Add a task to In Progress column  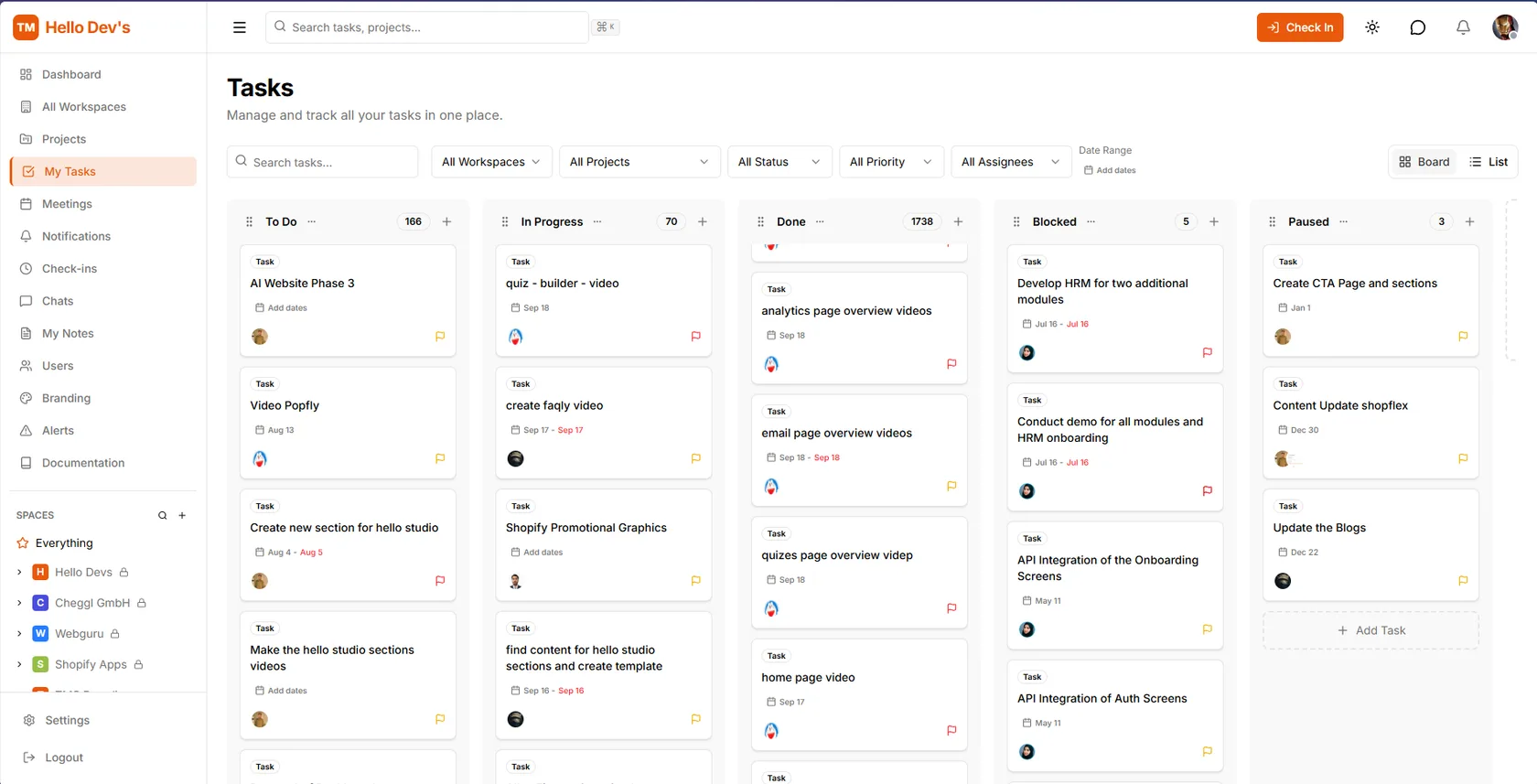pos(703,222)
